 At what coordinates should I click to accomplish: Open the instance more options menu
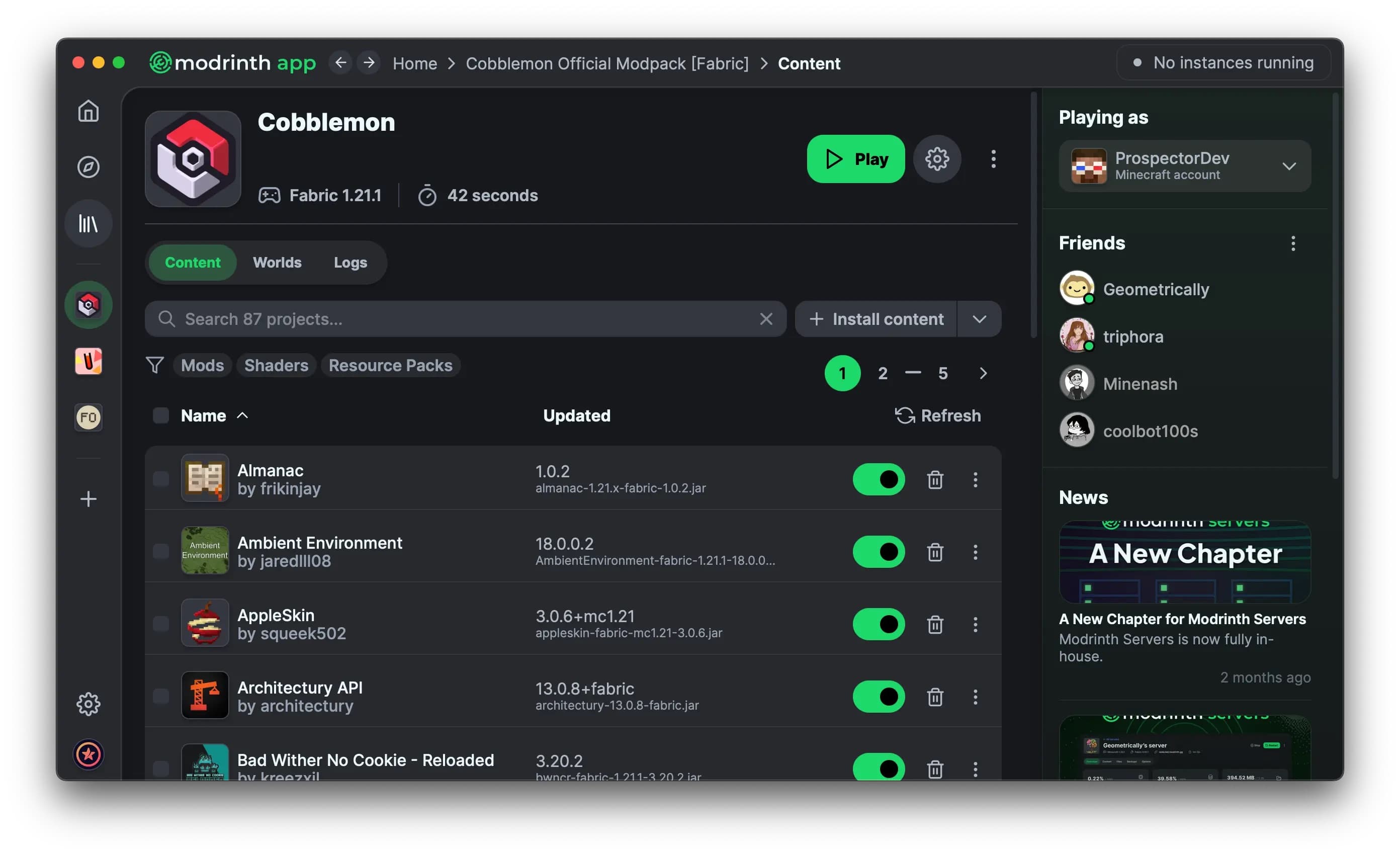pyautogui.click(x=993, y=159)
